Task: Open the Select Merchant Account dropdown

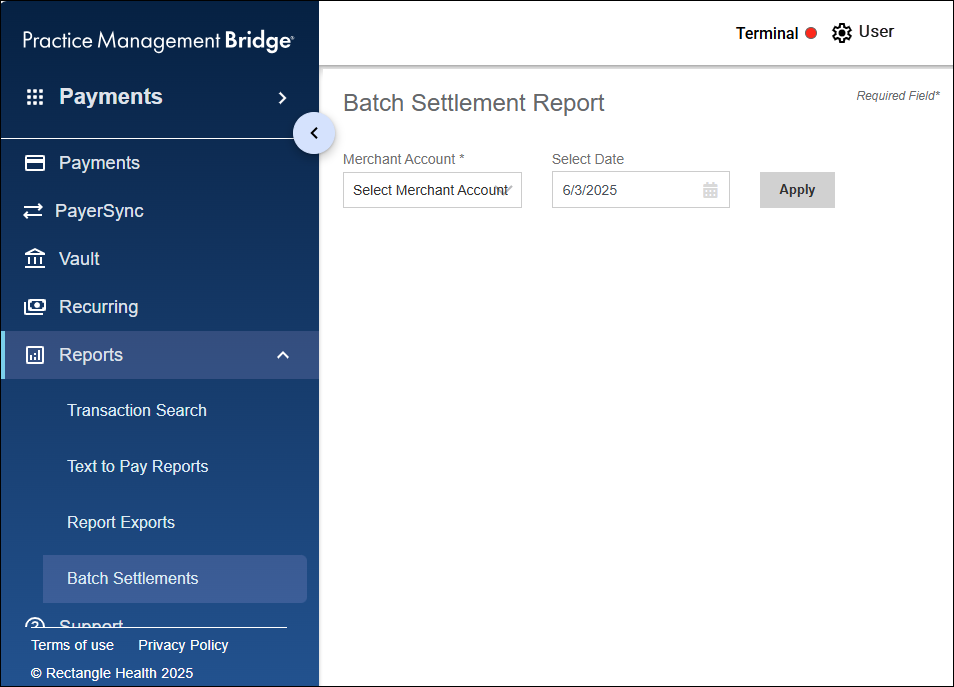Action: [432, 190]
